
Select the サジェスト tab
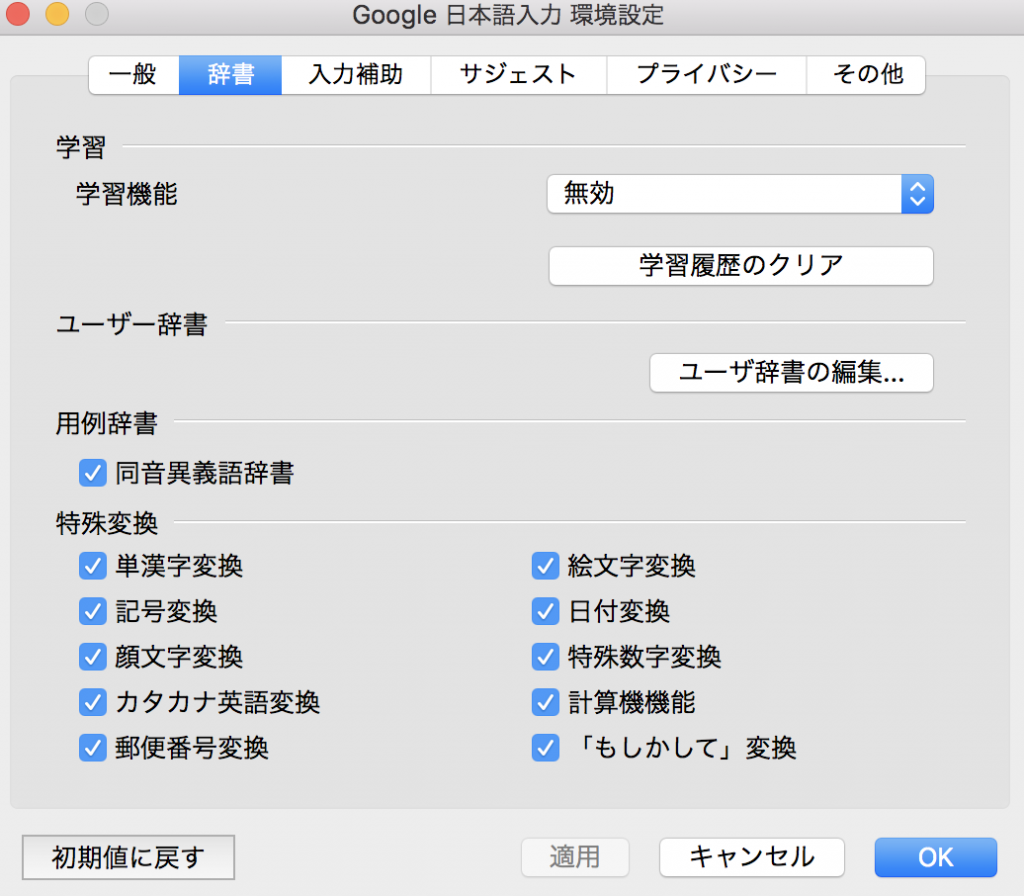[x=518, y=75]
